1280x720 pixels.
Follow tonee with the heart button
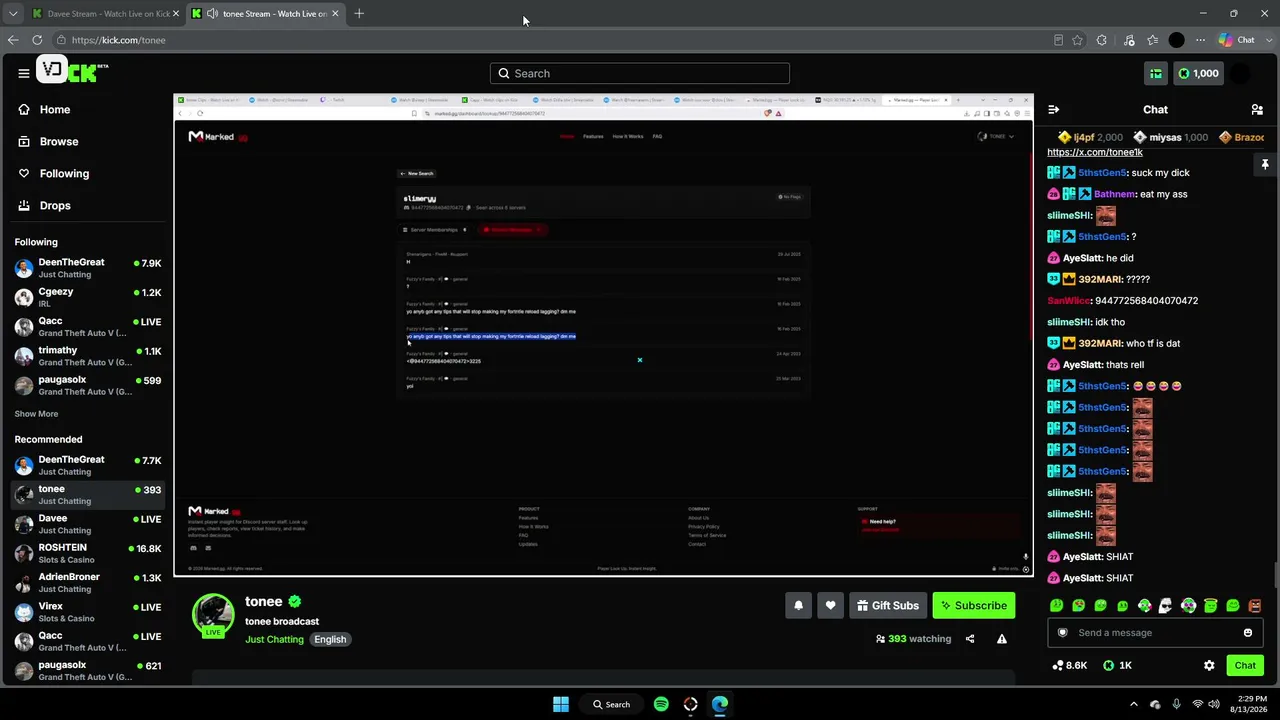pyautogui.click(x=830, y=605)
